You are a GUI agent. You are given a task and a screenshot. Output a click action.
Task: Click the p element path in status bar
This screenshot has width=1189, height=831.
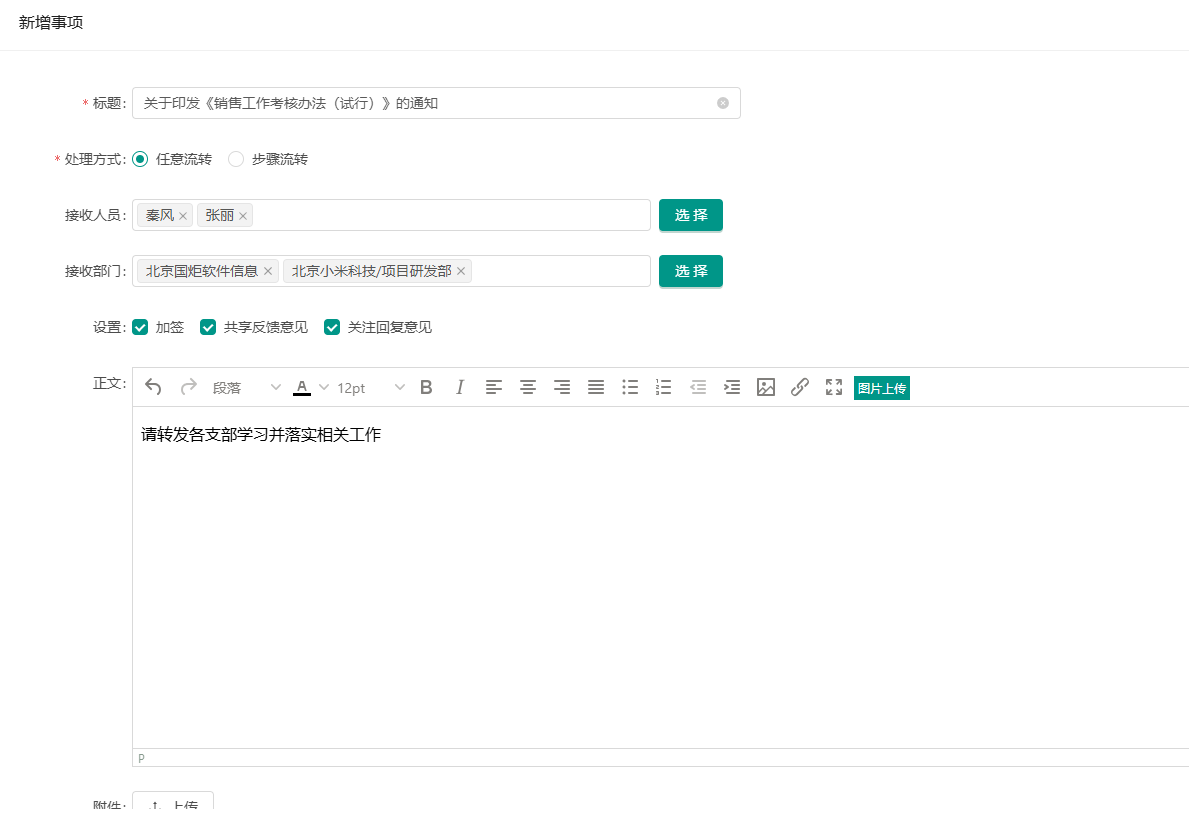[141, 757]
